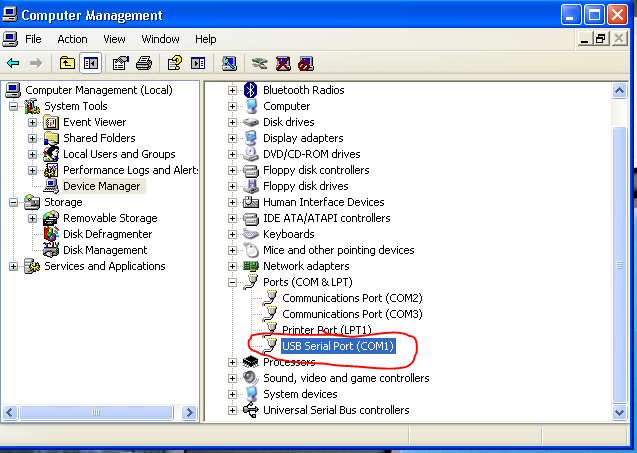Image resolution: width=637 pixels, height=453 pixels.
Task: Expand the Services and Applications node
Action: click(x=13, y=267)
